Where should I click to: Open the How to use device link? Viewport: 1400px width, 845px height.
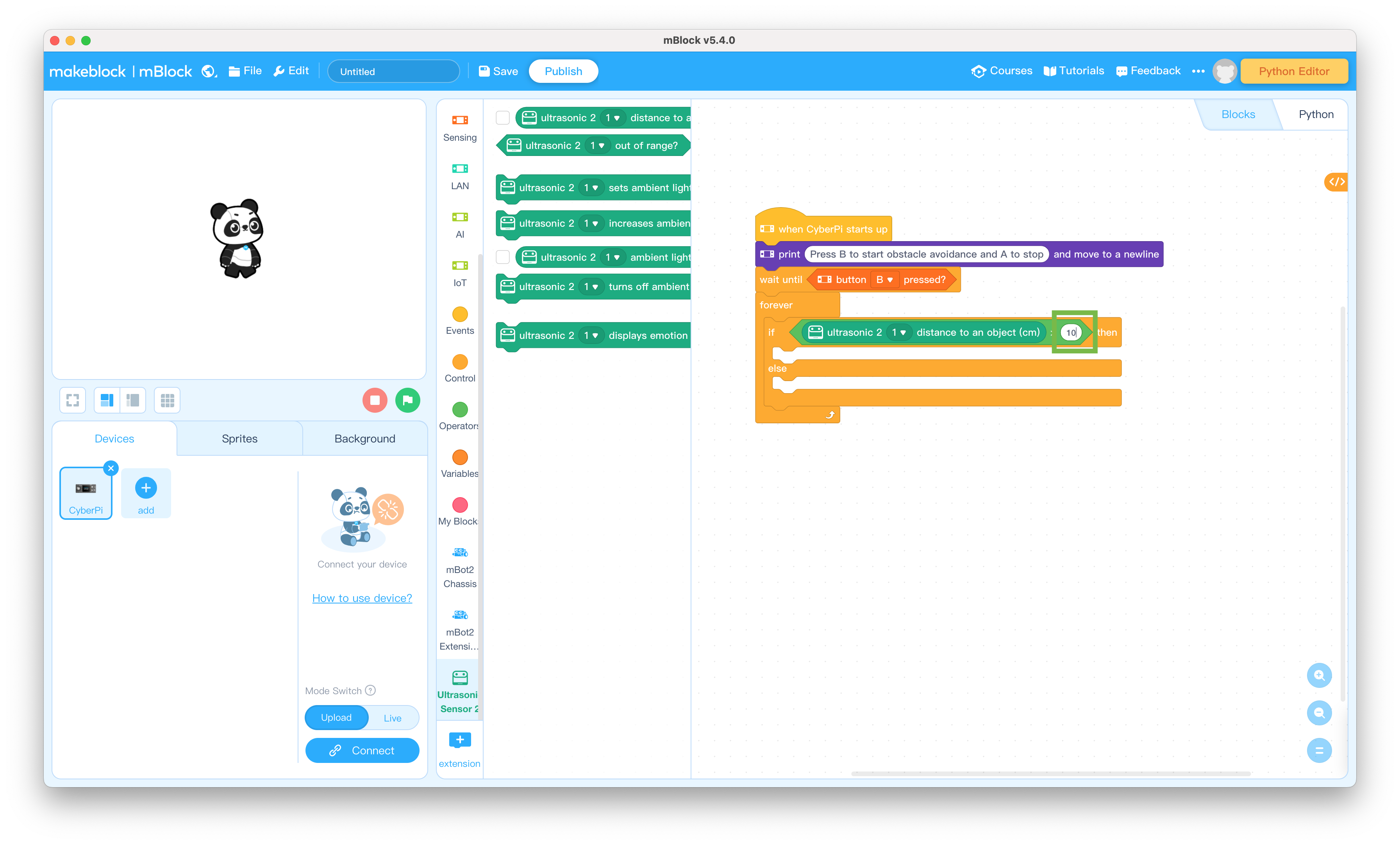pyautogui.click(x=362, y=598)
